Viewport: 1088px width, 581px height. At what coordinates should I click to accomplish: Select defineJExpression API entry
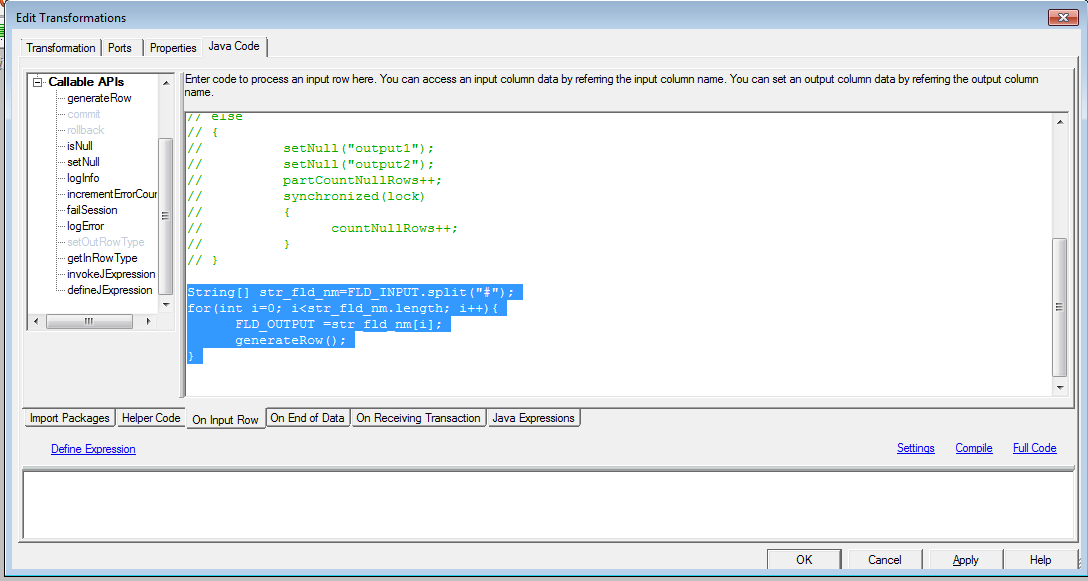[x=110, y=289]
